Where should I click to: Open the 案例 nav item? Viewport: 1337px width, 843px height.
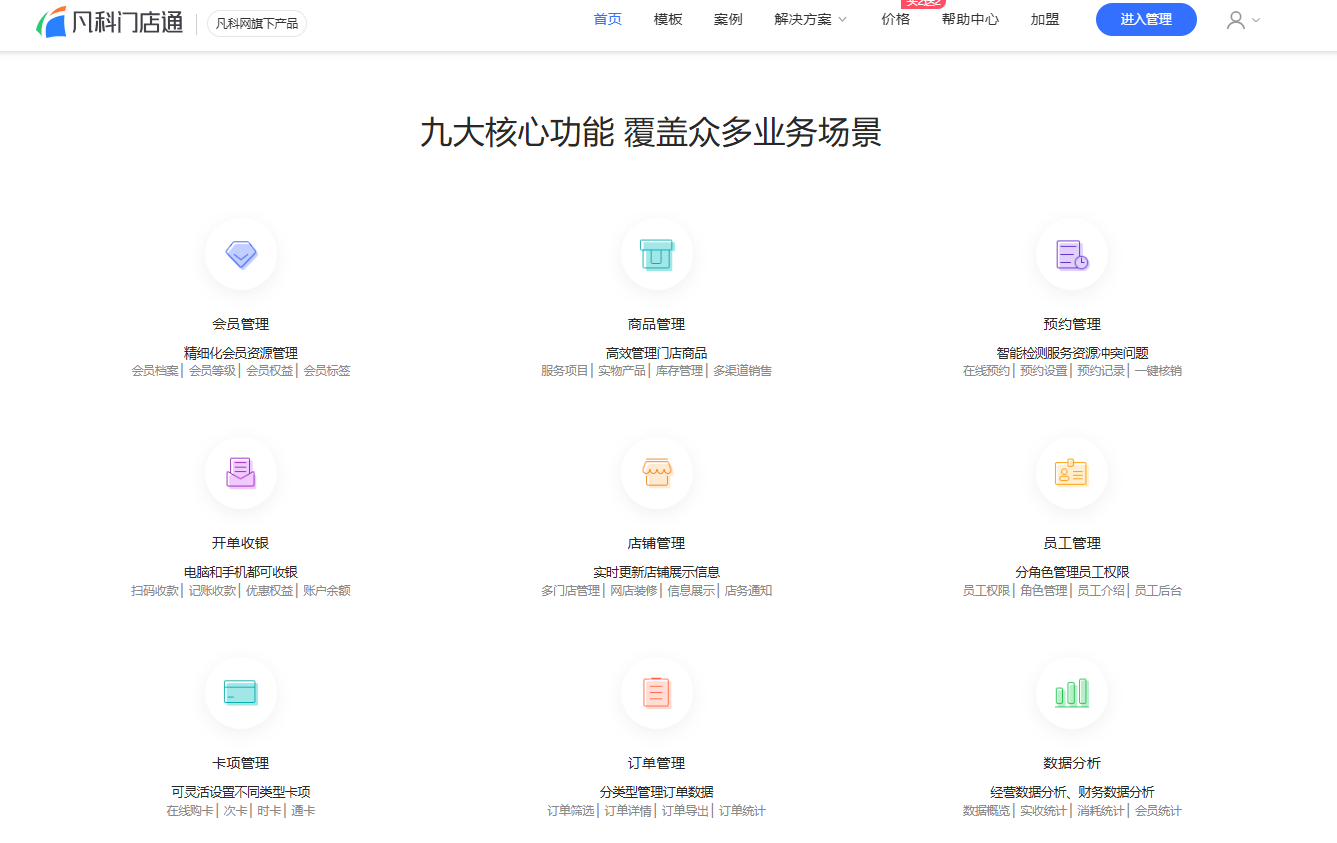pyautogui.click(x=728, y=19)
